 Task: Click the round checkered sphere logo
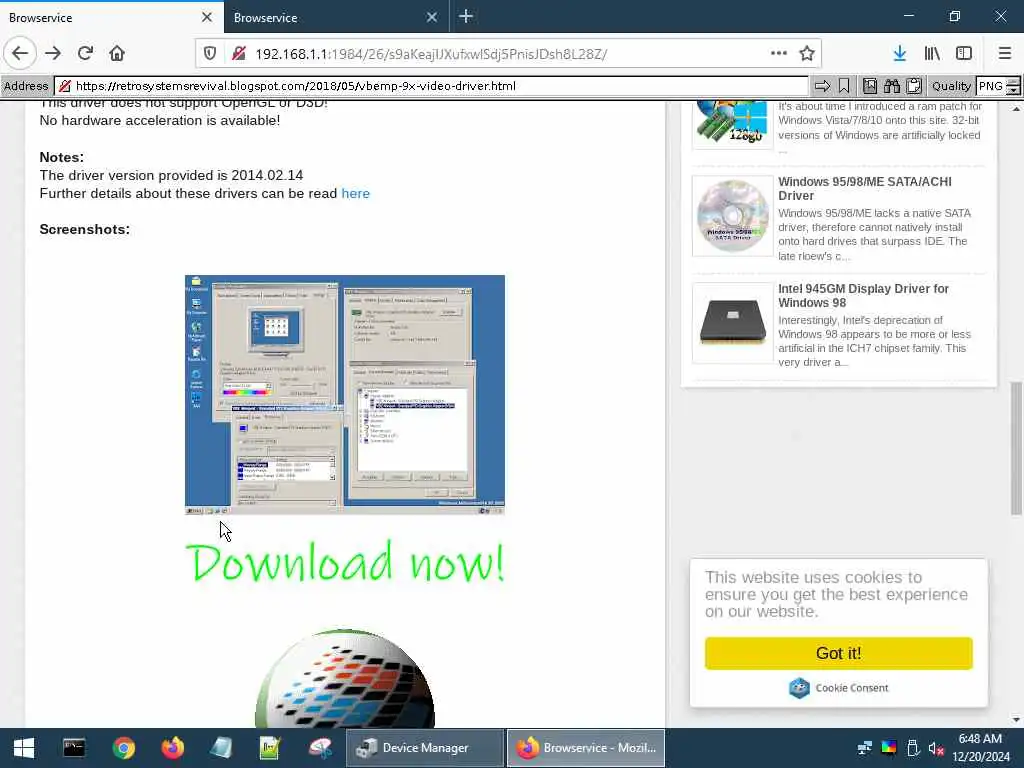(345, 679)
